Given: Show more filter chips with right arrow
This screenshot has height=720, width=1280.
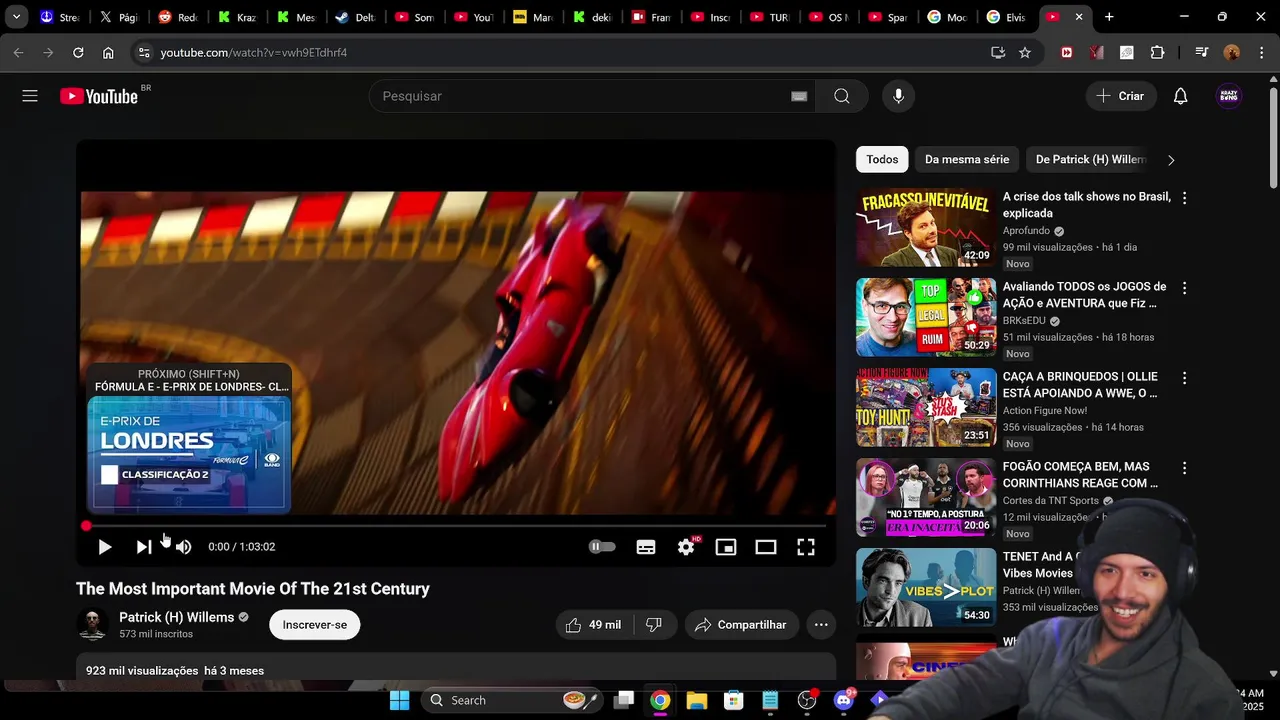Looking at the screenshot, I should point(1171,160).
